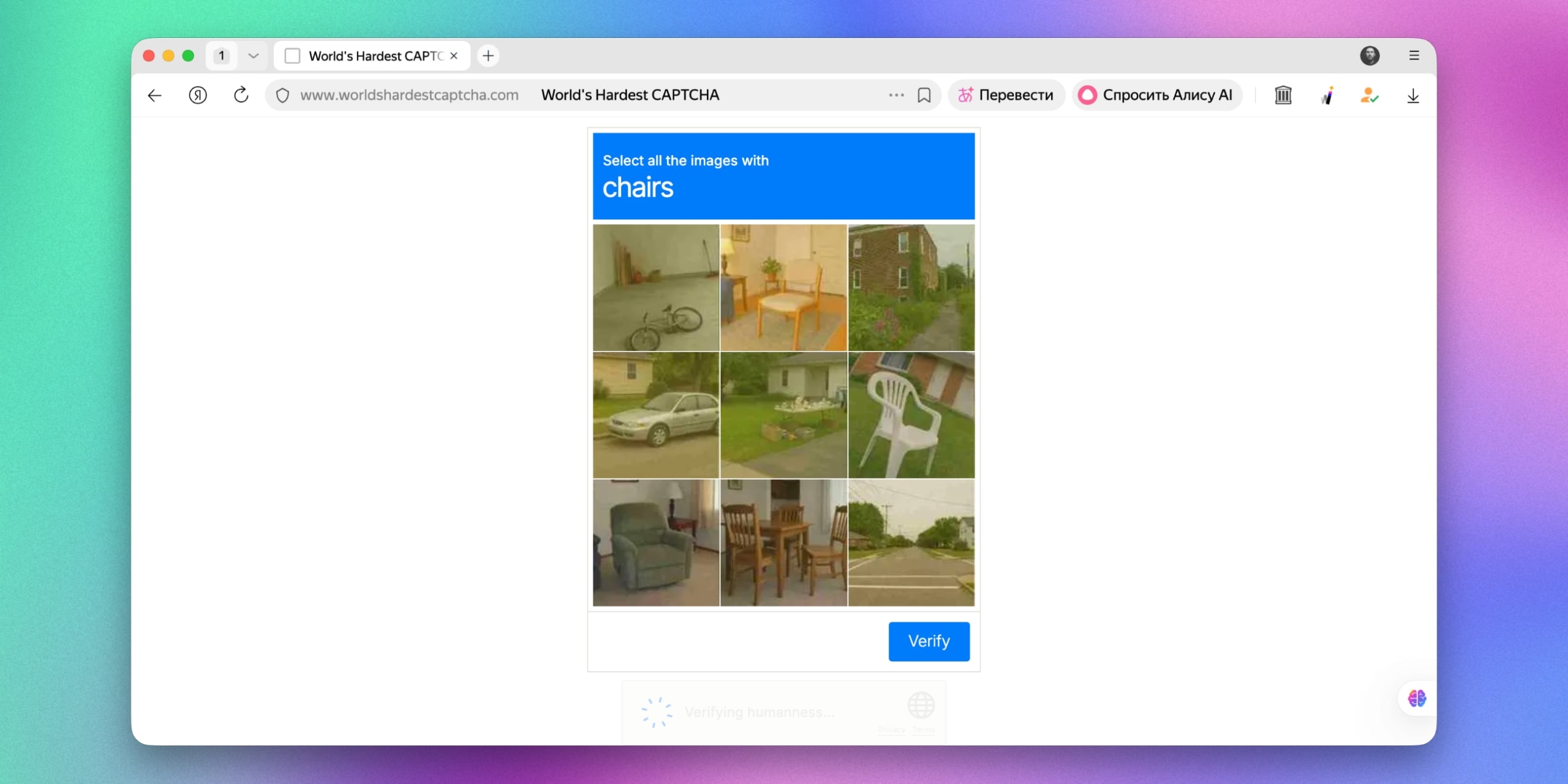Open the profile avatar
Image resolution: width=1568 pixels, height=784 pixels.
[1370, 56]
